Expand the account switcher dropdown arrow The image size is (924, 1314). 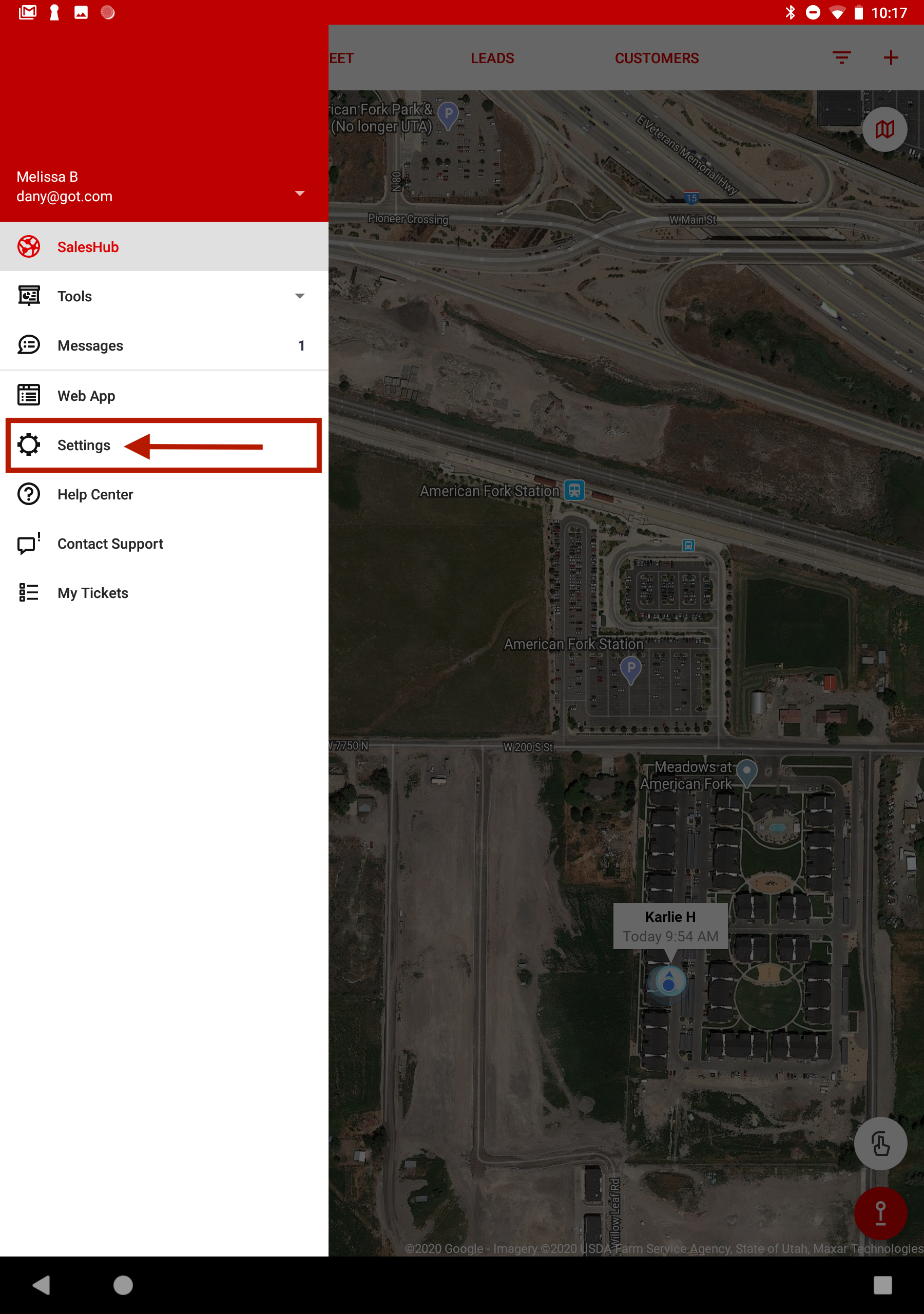point(299,193)
